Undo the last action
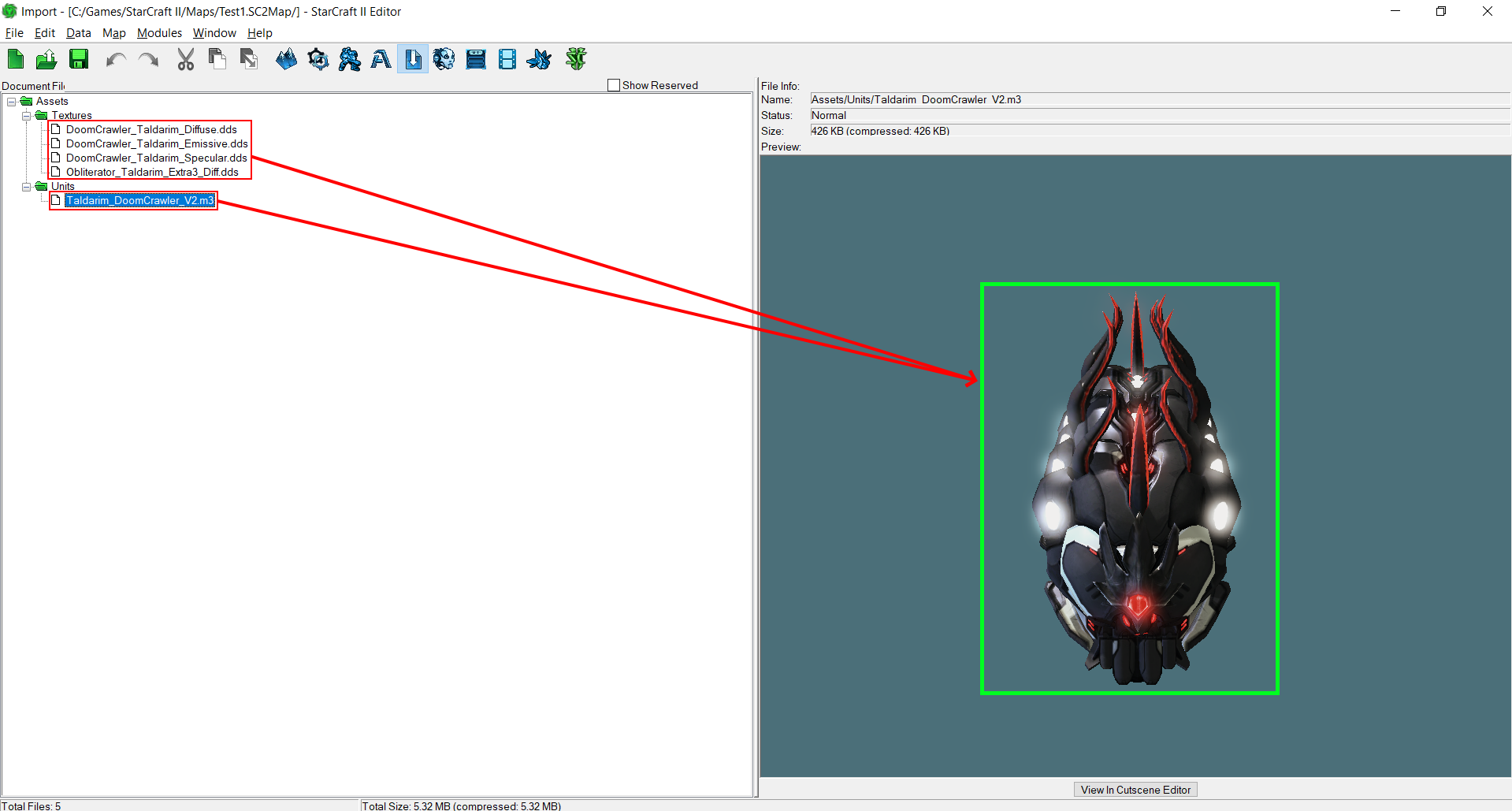 116,59
